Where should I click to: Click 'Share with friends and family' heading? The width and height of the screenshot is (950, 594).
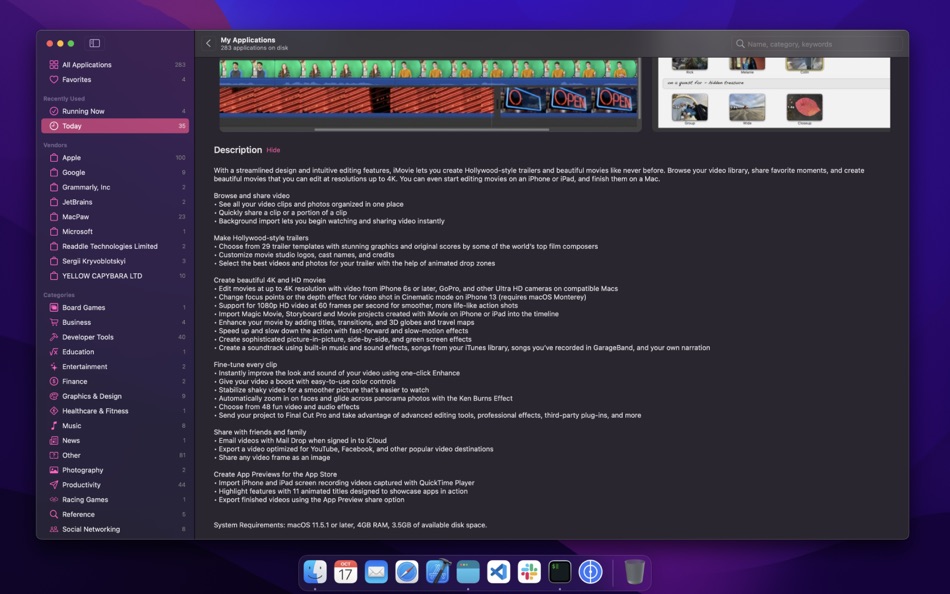coord(260,432)
